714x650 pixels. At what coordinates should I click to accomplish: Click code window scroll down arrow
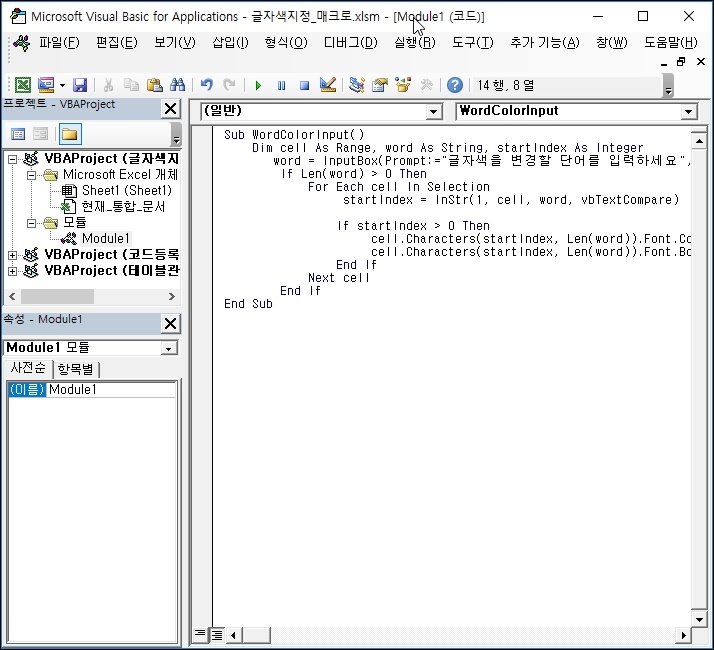(x=699, y=619)
